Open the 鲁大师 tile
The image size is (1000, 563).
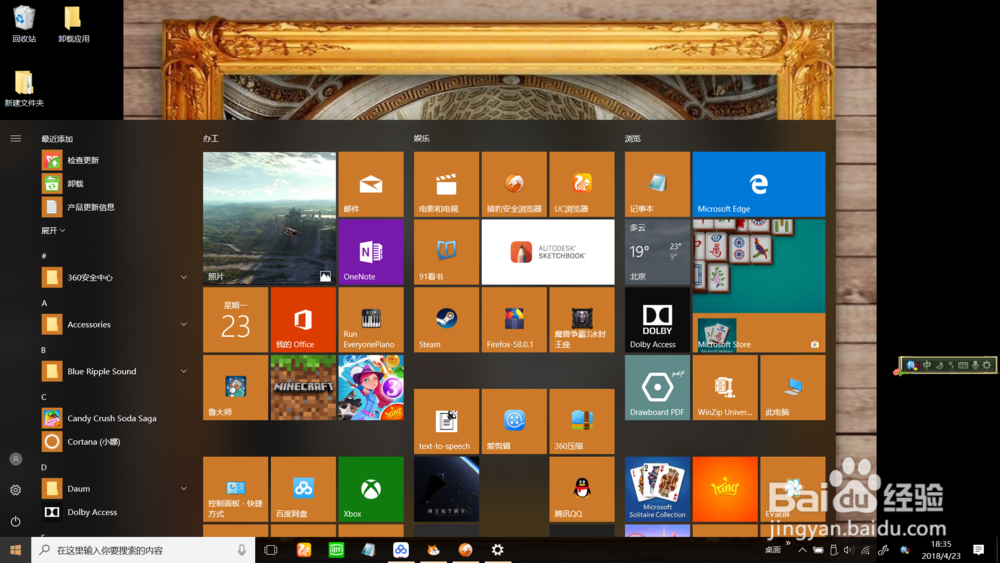[235, 387]
